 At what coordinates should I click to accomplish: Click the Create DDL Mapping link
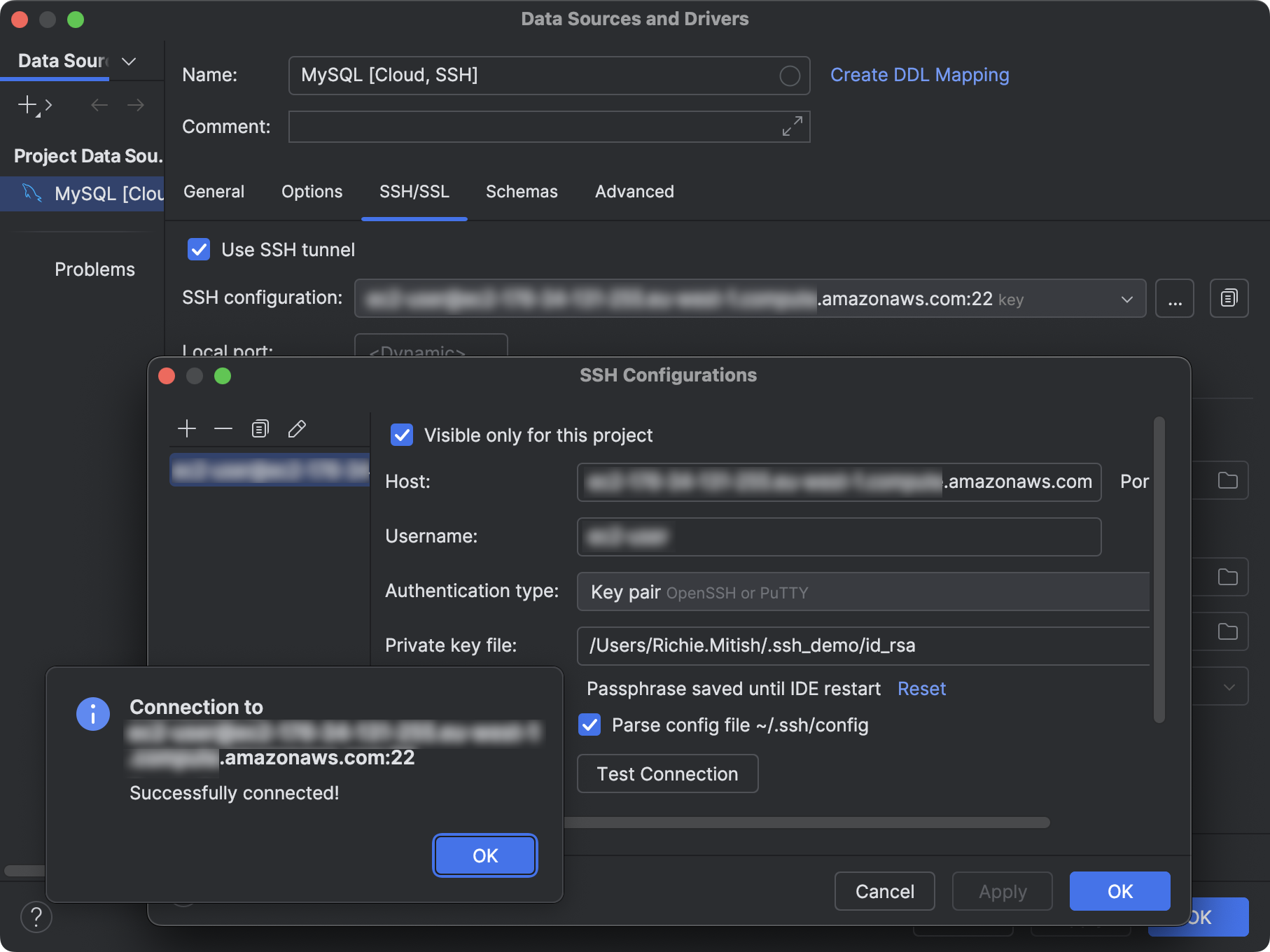(919, 75)
